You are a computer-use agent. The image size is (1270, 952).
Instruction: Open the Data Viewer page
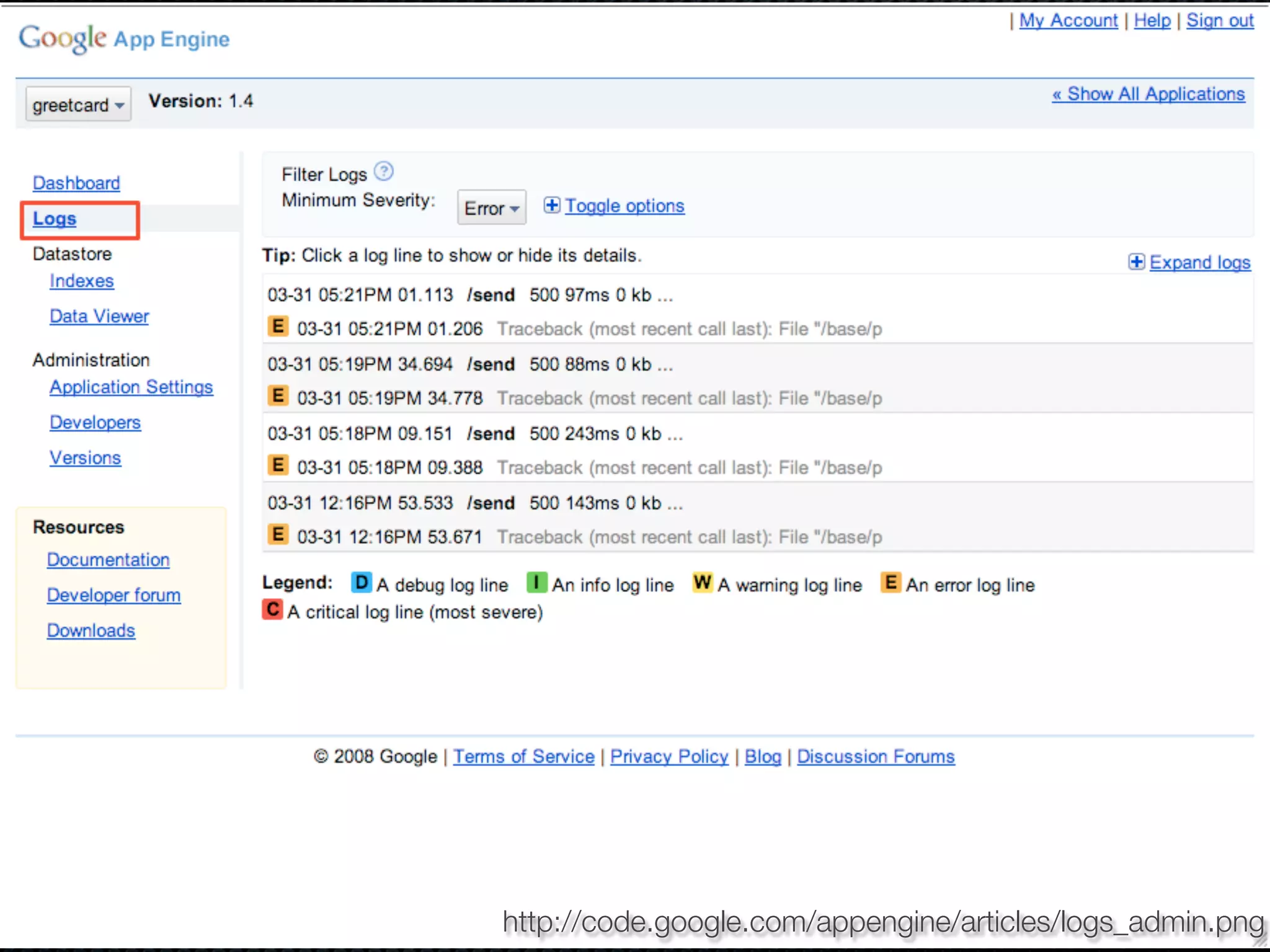99,317
